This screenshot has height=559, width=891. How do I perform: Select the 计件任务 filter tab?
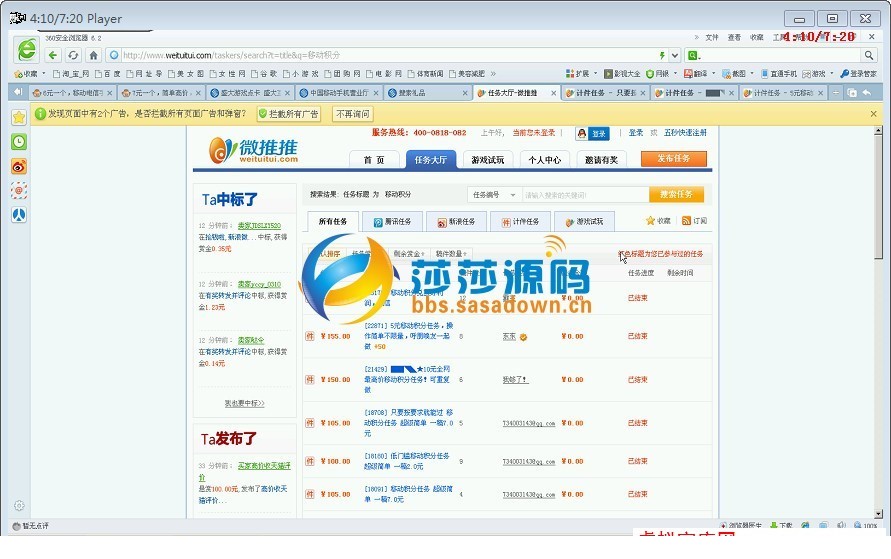(520, 222)
